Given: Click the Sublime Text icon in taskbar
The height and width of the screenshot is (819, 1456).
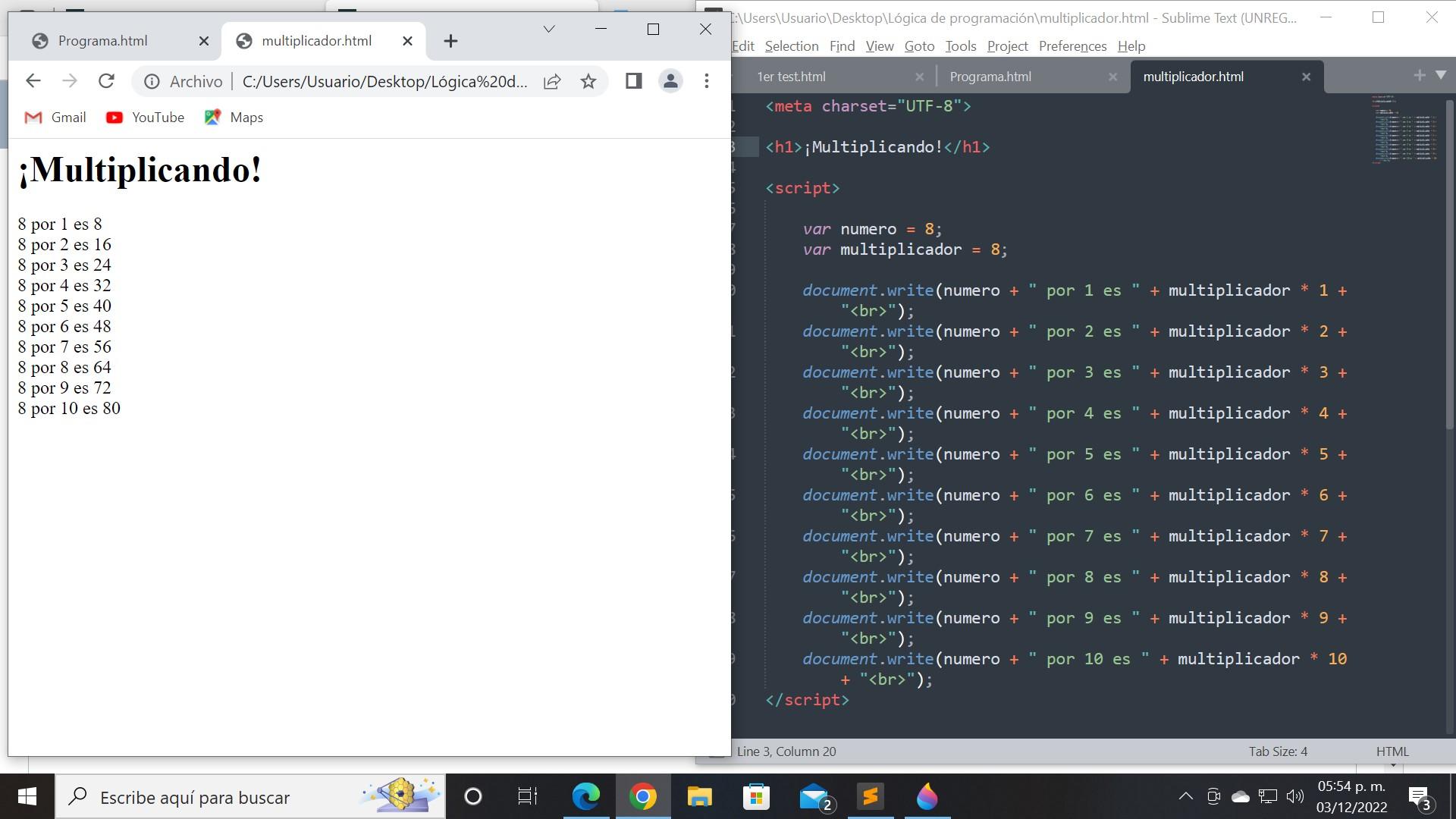Looking at the screenshot, I should pyautogui.click(x=870, y=797).
